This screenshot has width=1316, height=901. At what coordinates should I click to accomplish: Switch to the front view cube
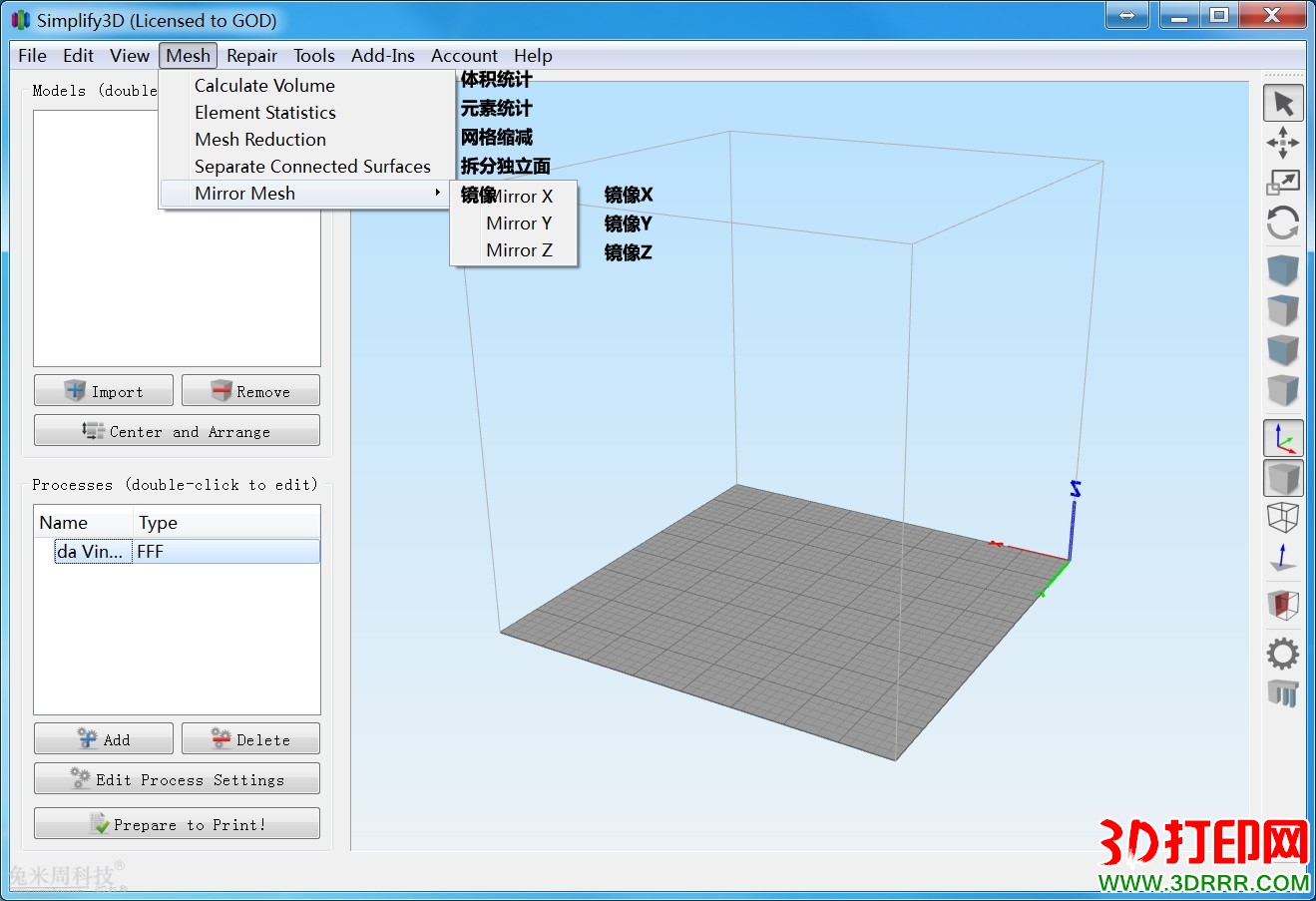(x=1283, y=349)
